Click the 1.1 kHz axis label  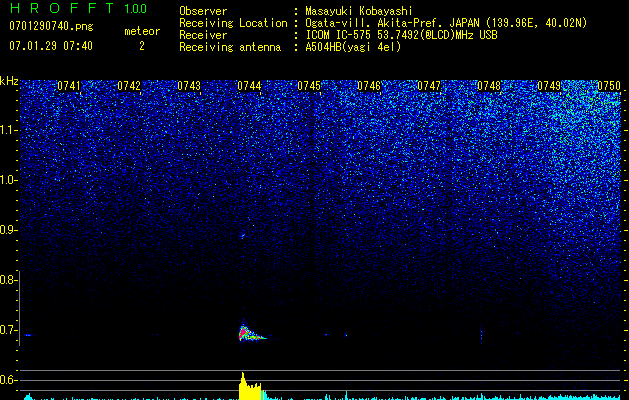pos(8,130)
